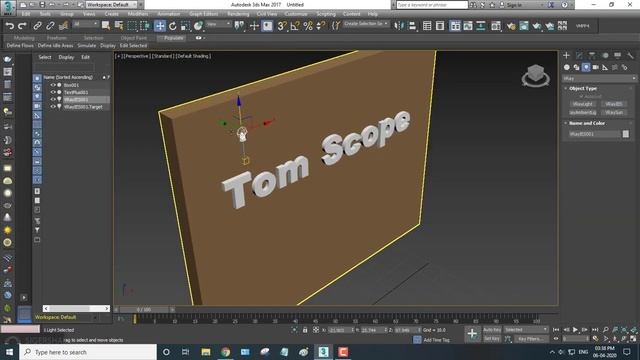Image resolution: width=640 pixels, height=360 pixels.
Task: Open Select by Name dialog
Action: point(119,26)
